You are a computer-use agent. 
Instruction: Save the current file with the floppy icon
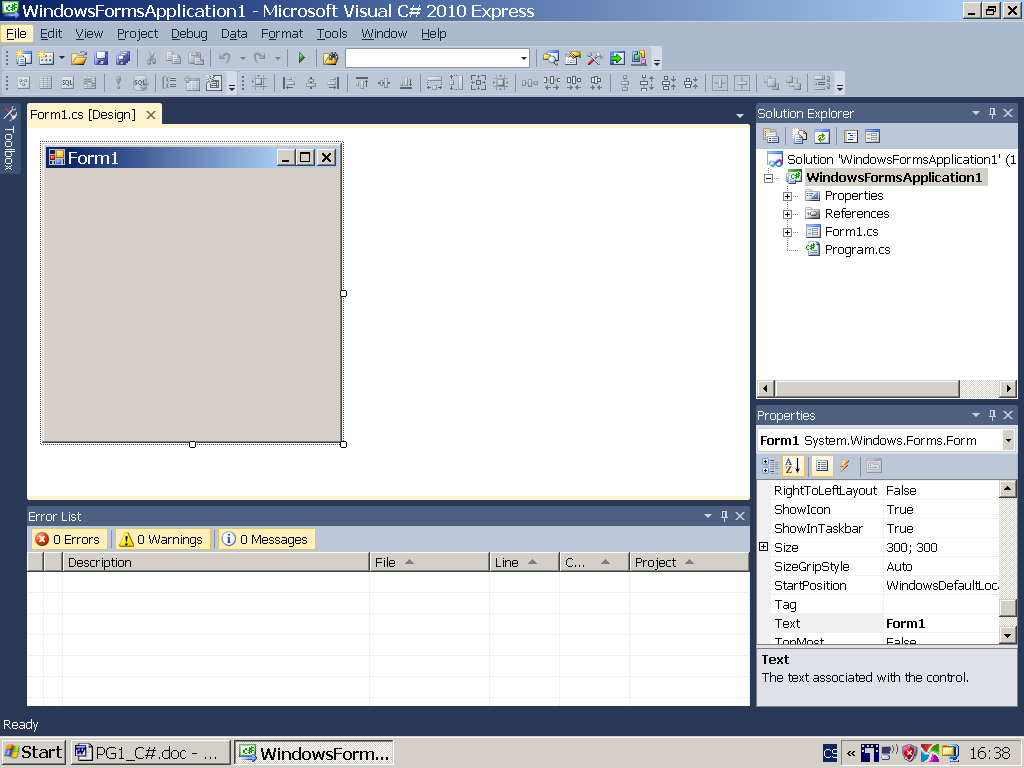point(101,58)
